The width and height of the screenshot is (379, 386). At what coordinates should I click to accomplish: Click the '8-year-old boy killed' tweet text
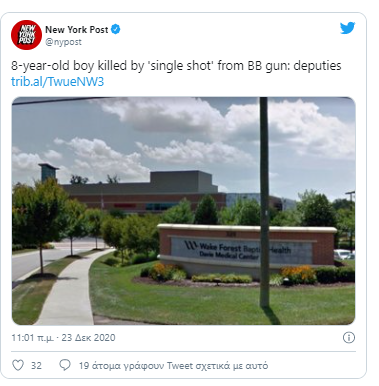coord(176,66)
